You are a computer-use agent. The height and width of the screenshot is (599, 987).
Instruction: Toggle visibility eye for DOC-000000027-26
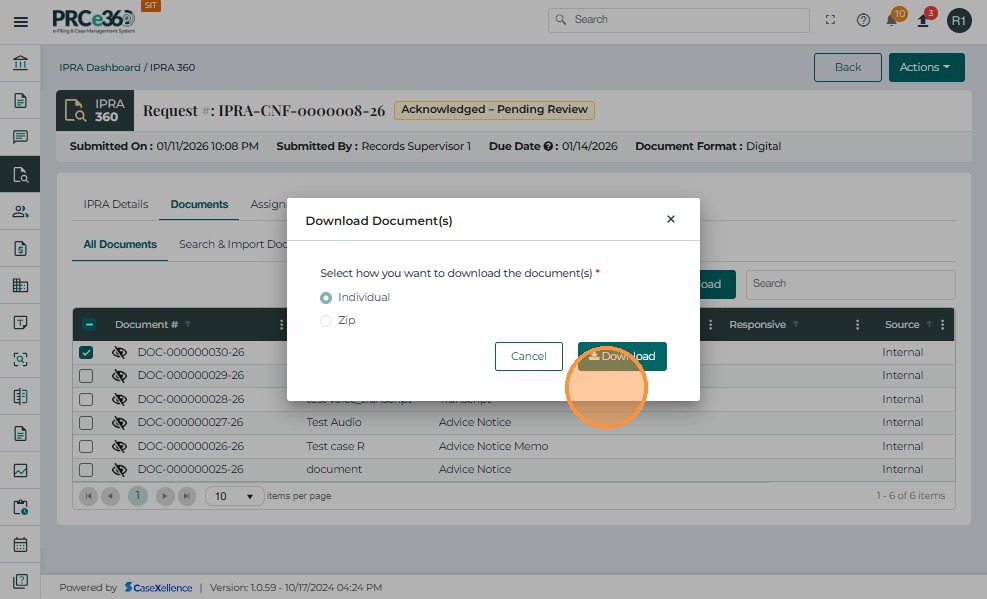[119, 423]
